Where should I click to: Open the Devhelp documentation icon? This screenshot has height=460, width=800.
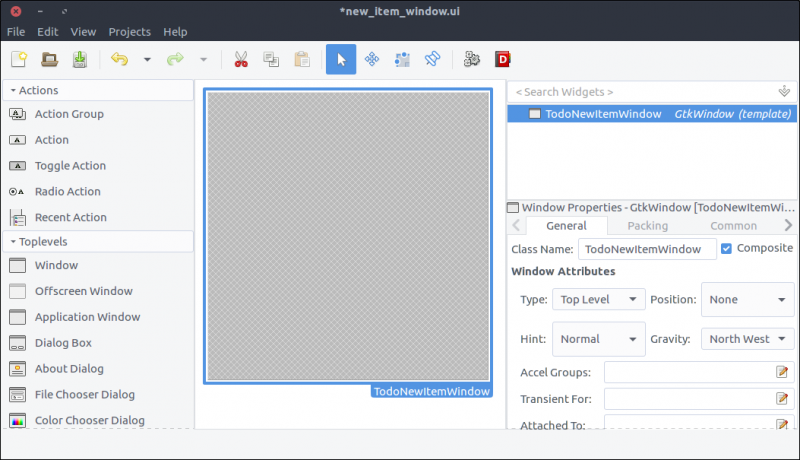(x=502, y=60)
